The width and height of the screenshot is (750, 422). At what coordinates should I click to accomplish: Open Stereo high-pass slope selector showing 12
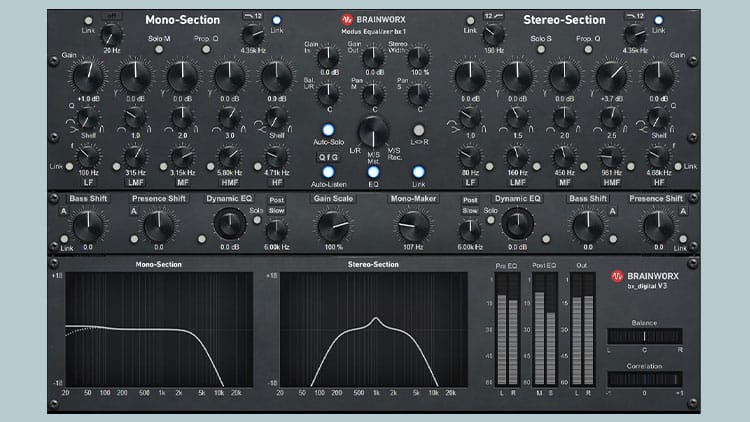[x=493, y=16]
